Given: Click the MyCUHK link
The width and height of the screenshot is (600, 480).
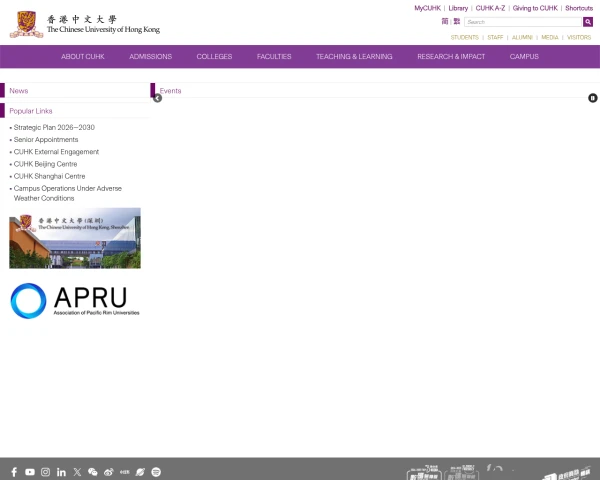Looking at the screenshot, I should point(427,8).
